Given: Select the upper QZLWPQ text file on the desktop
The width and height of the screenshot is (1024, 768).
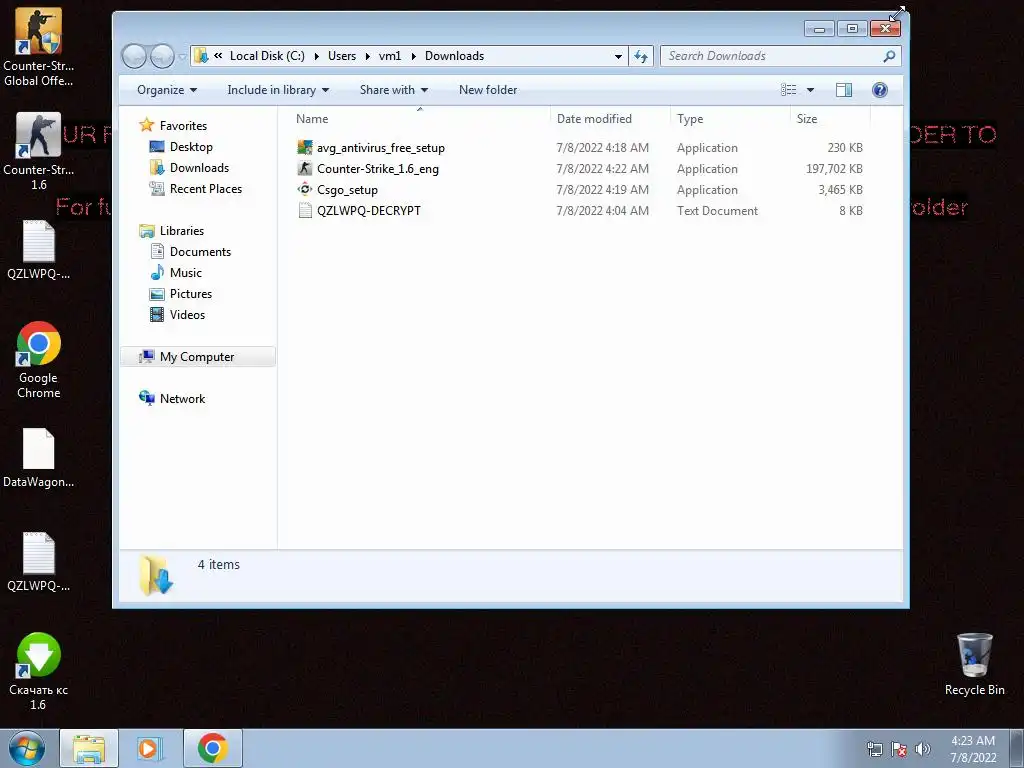Looking at the screenshot, I should (39, 249).
